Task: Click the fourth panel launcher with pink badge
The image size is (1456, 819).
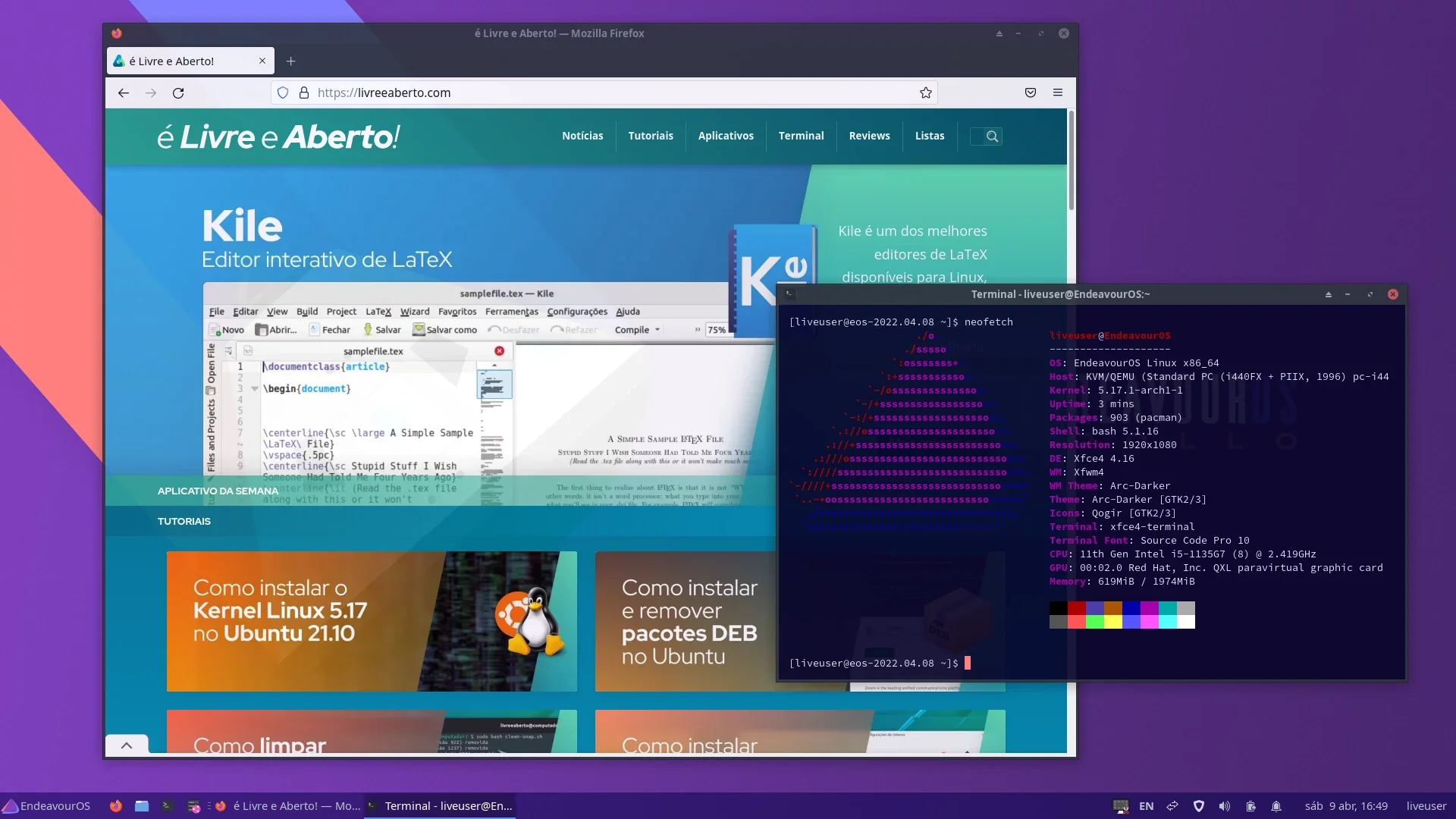Action: (x=194, y=806)
